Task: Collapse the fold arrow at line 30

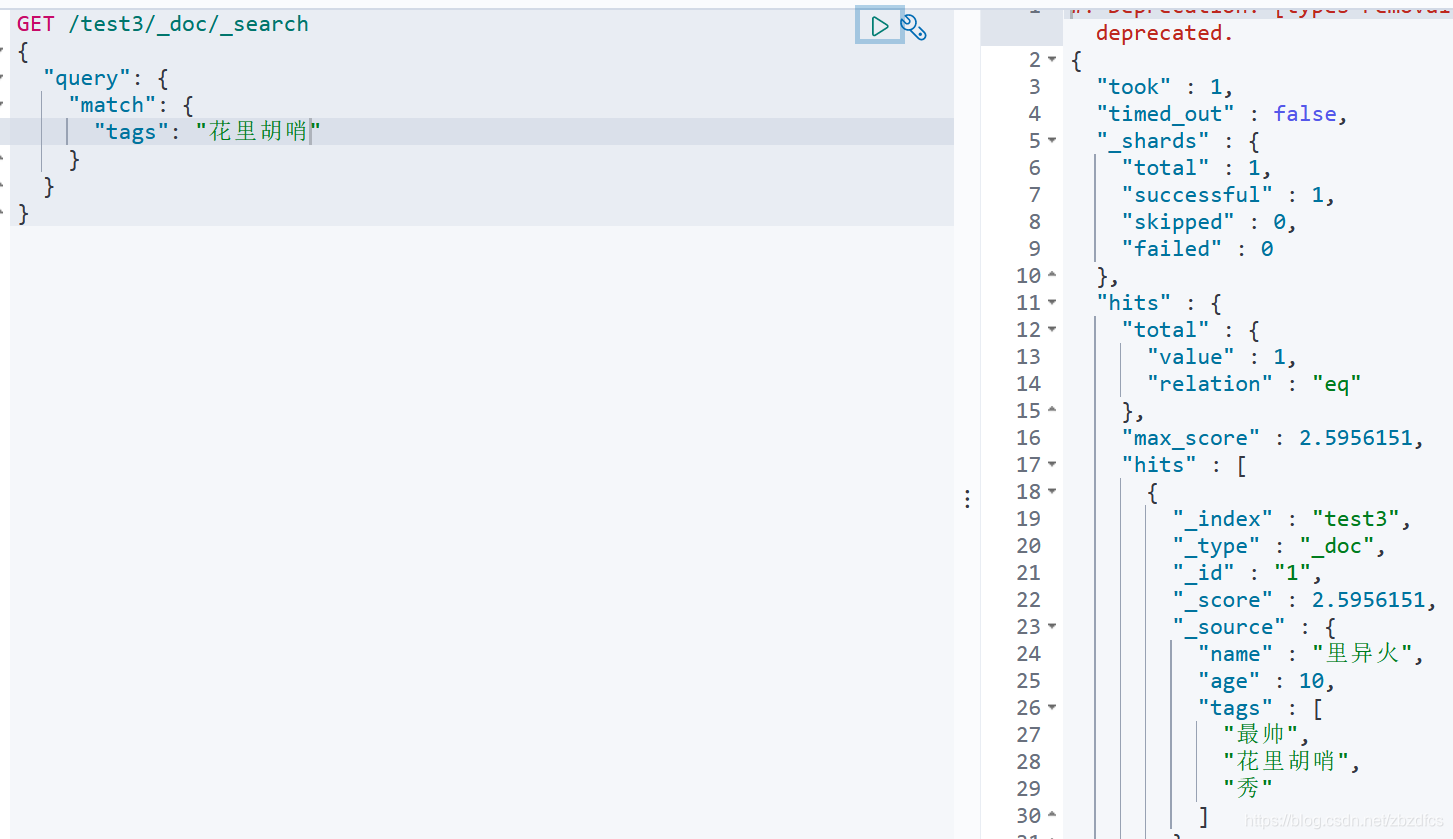Action: click(1051, 816)
